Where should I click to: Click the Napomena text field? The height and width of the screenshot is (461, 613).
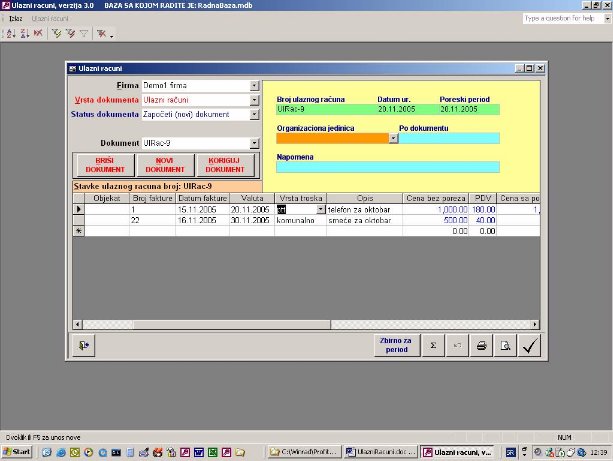click(387, 167)
